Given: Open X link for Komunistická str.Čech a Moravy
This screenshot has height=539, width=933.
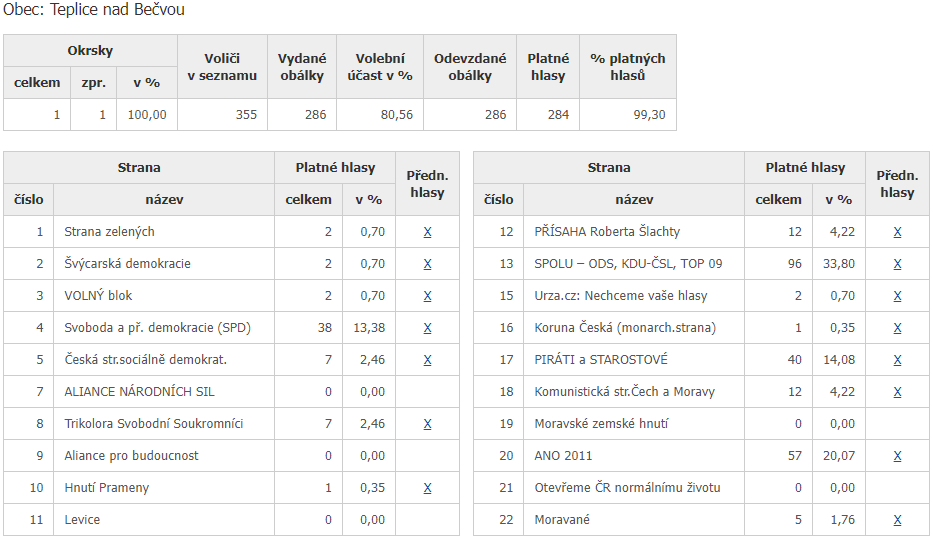Looking at the screenshot, I should [x=897, y=392].
